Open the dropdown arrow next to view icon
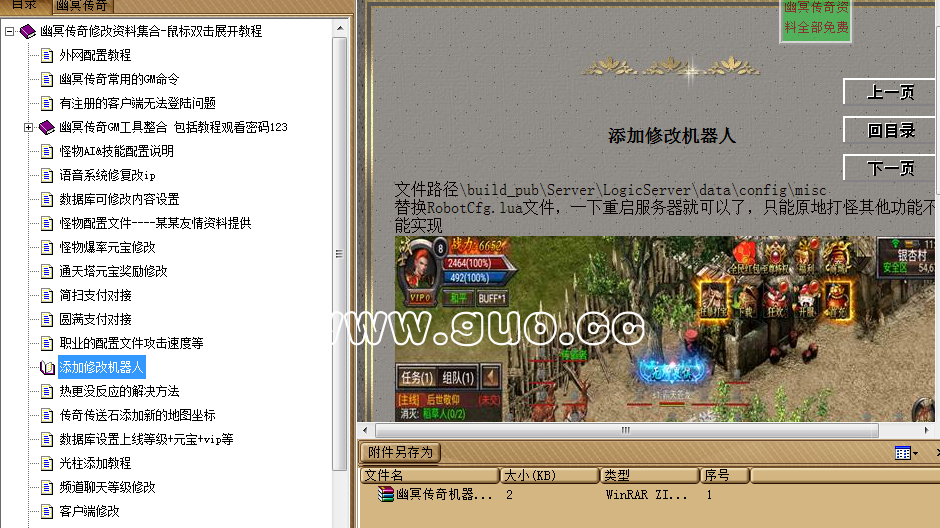 915,454
